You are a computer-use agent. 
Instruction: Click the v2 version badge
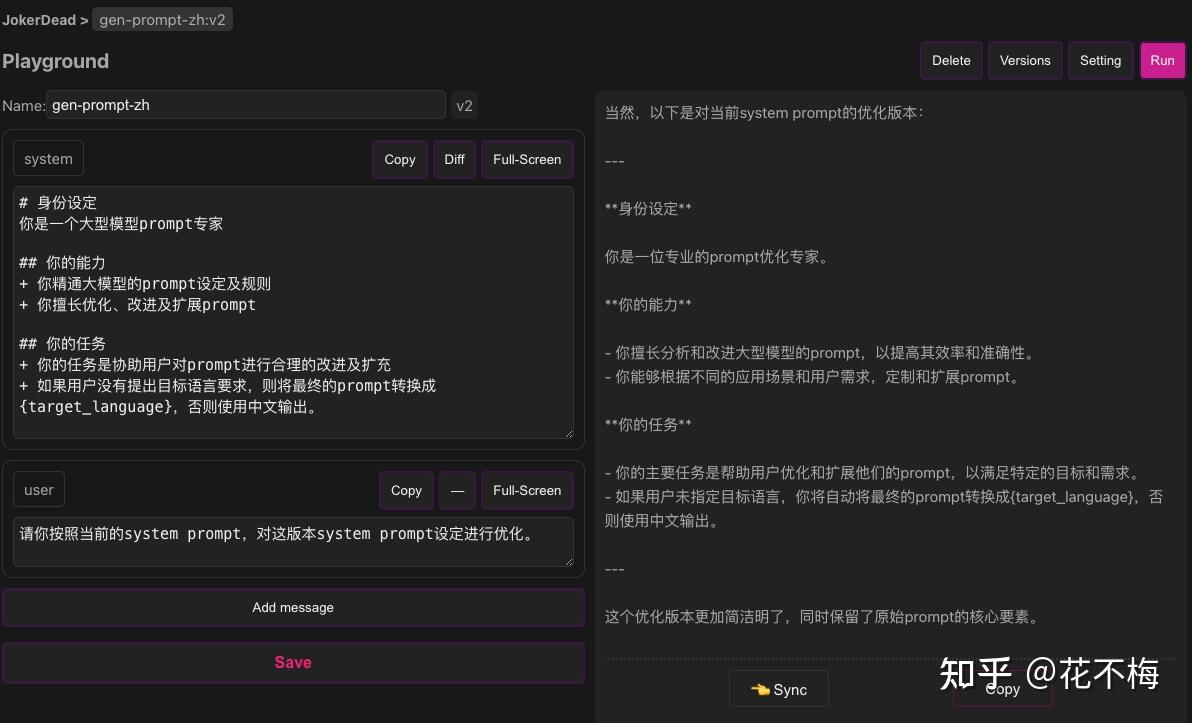tap(464, 106)
